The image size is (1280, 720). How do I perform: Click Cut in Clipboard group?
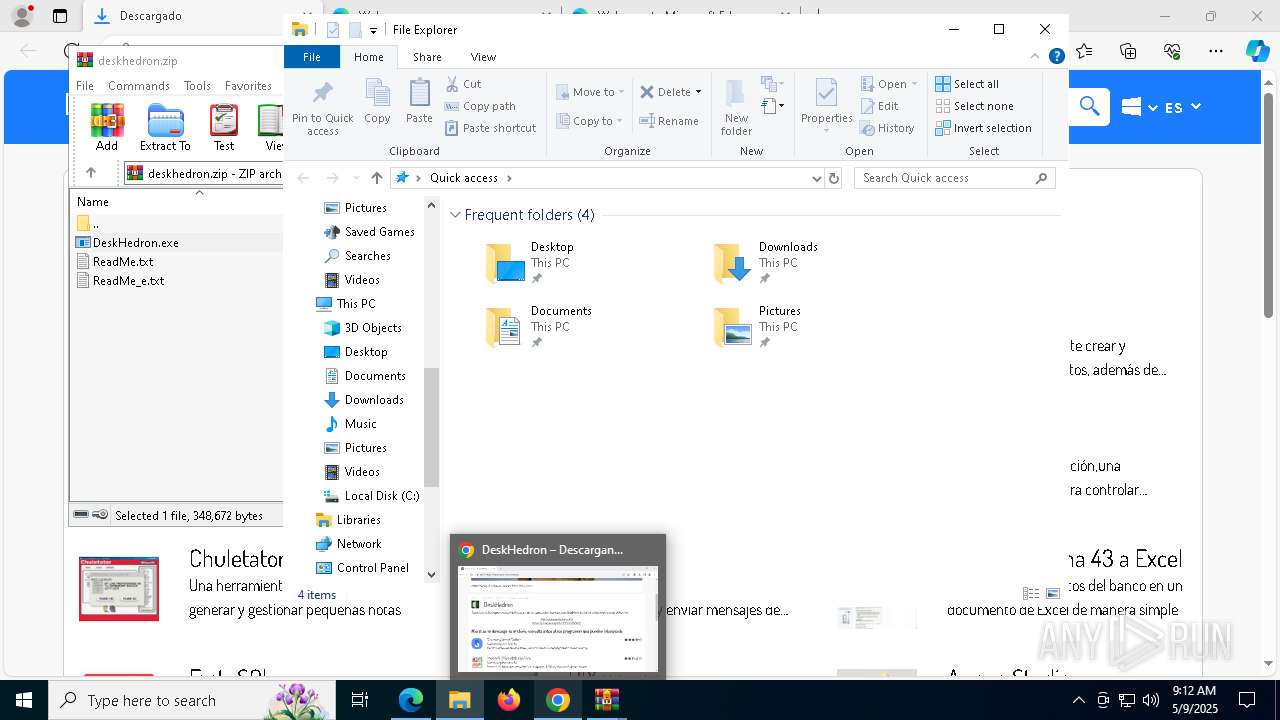click(463, 84)
